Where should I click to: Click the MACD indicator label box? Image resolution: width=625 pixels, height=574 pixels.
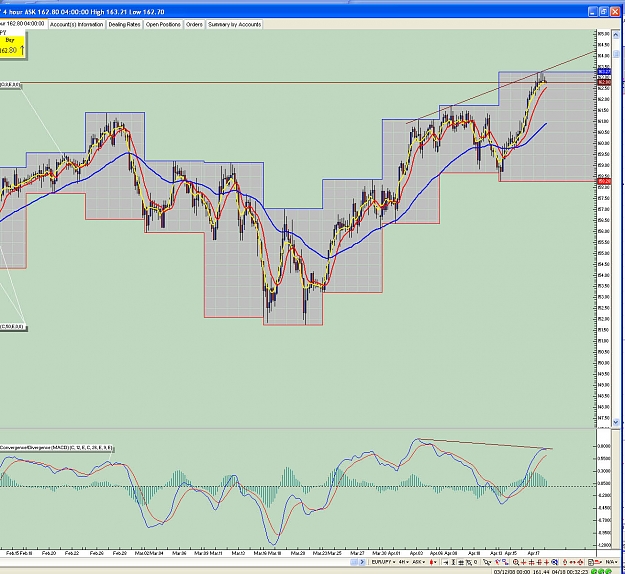pyautogui.click(x=56, y=448)
